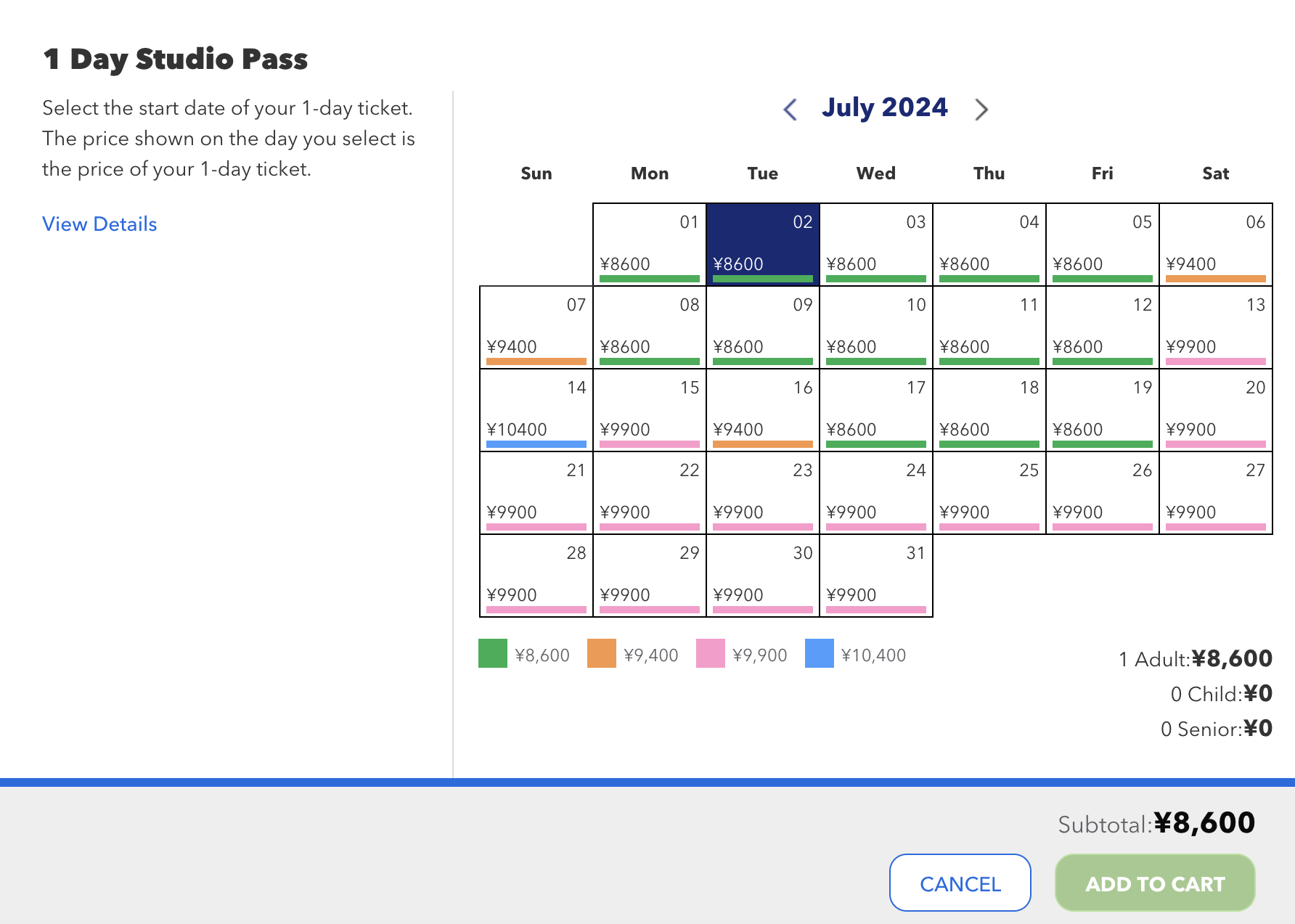The height and width of the screenshot is (924, 1295).
Task: Click the green ¥8,600 legend swatch
Action: point(493,653)
